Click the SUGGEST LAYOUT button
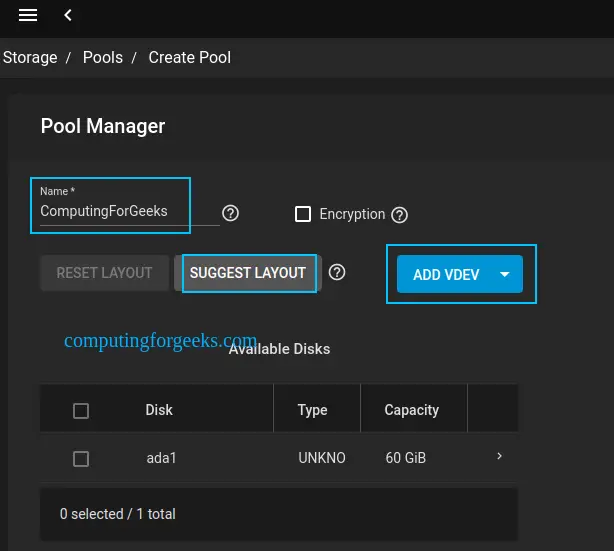The width and height of the screenshot is (614, 551). [248, 273]
